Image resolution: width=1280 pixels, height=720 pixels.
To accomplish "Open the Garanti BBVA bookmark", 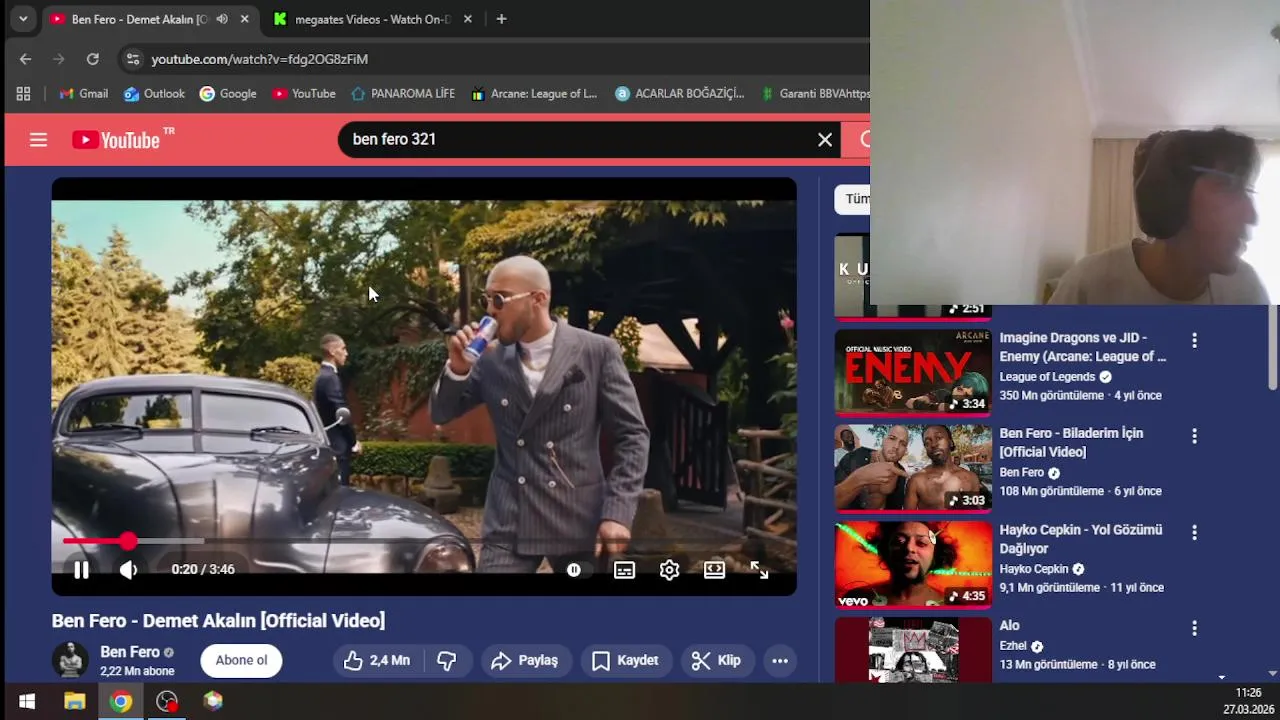I will pyautogui.click(x=815, y=93).
